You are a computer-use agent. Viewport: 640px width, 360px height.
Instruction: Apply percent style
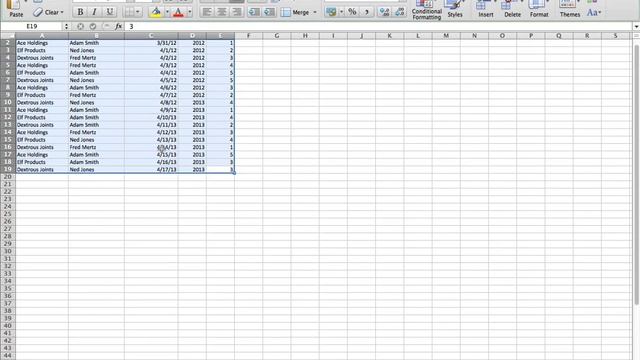(x=352, y=12)
